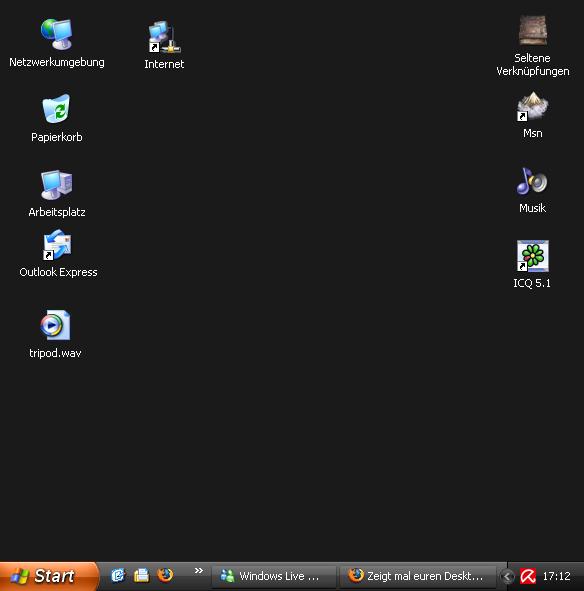Select the tripod.wav audio file
Viewport: 584px width, 591px height.
pos(55,334)
